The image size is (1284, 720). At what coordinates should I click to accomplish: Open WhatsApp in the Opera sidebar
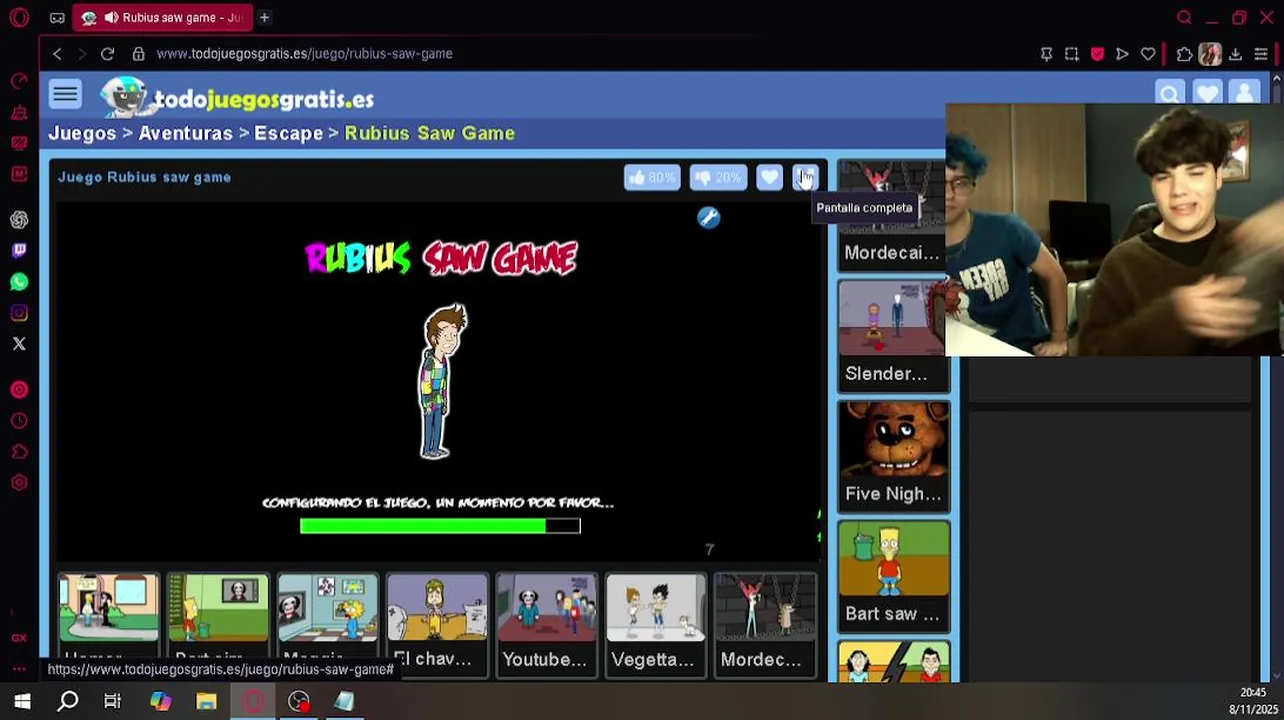point(19,282)
